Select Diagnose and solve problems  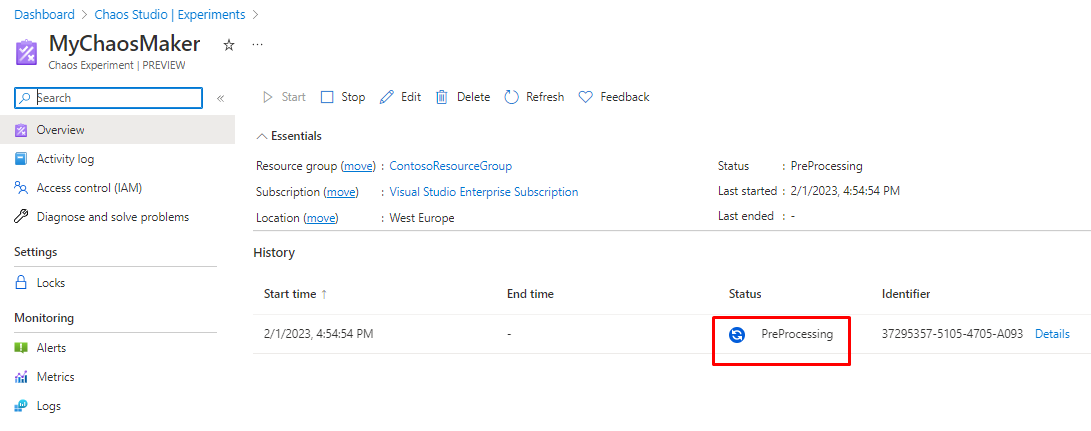(112, 217)
